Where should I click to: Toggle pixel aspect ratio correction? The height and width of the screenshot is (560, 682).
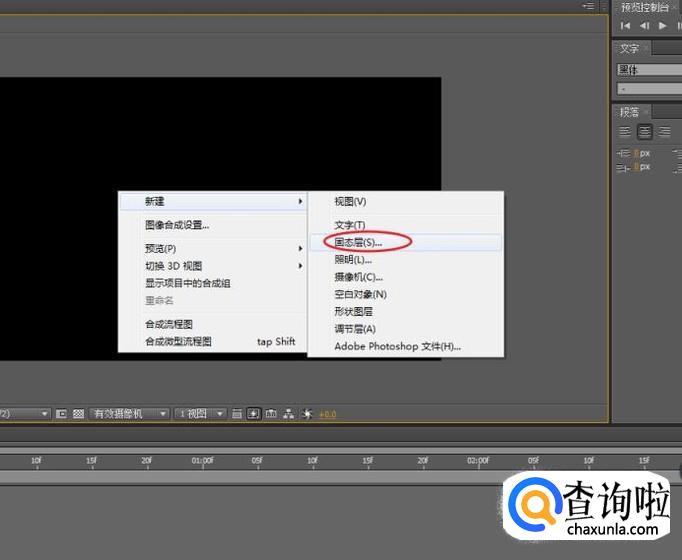tap(237, 413)
